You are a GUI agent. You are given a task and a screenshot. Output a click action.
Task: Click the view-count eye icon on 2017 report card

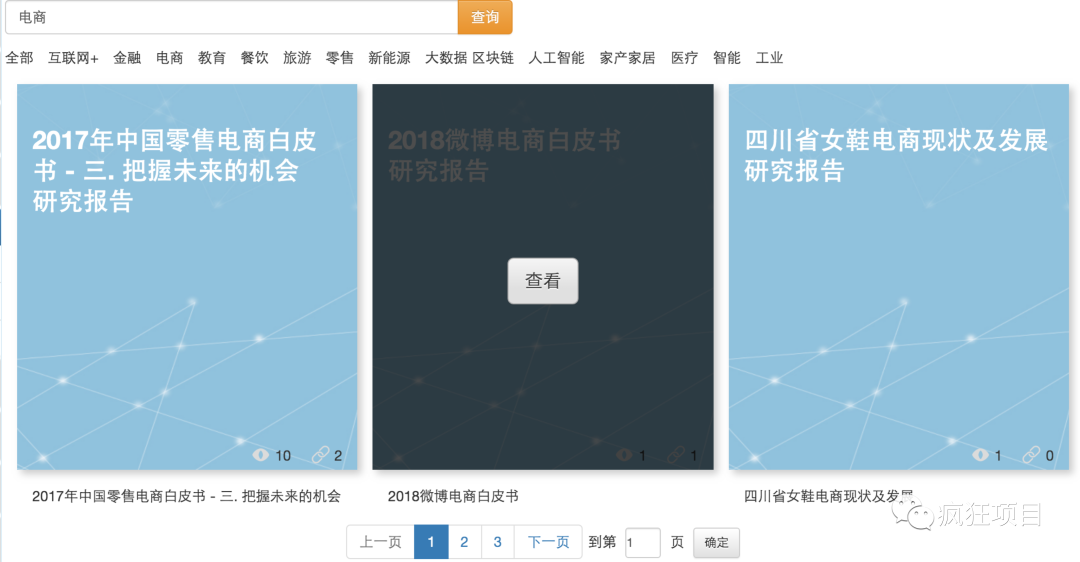[x=261, y=455]
